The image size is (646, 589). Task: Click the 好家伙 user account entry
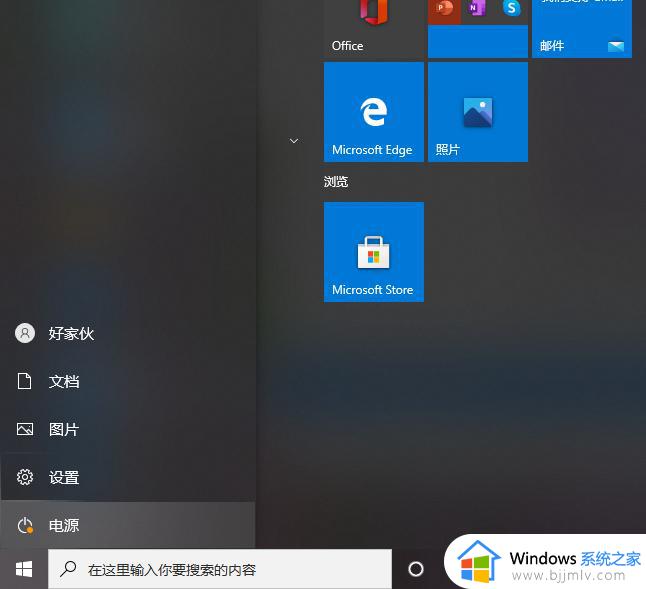pos(128,333)
